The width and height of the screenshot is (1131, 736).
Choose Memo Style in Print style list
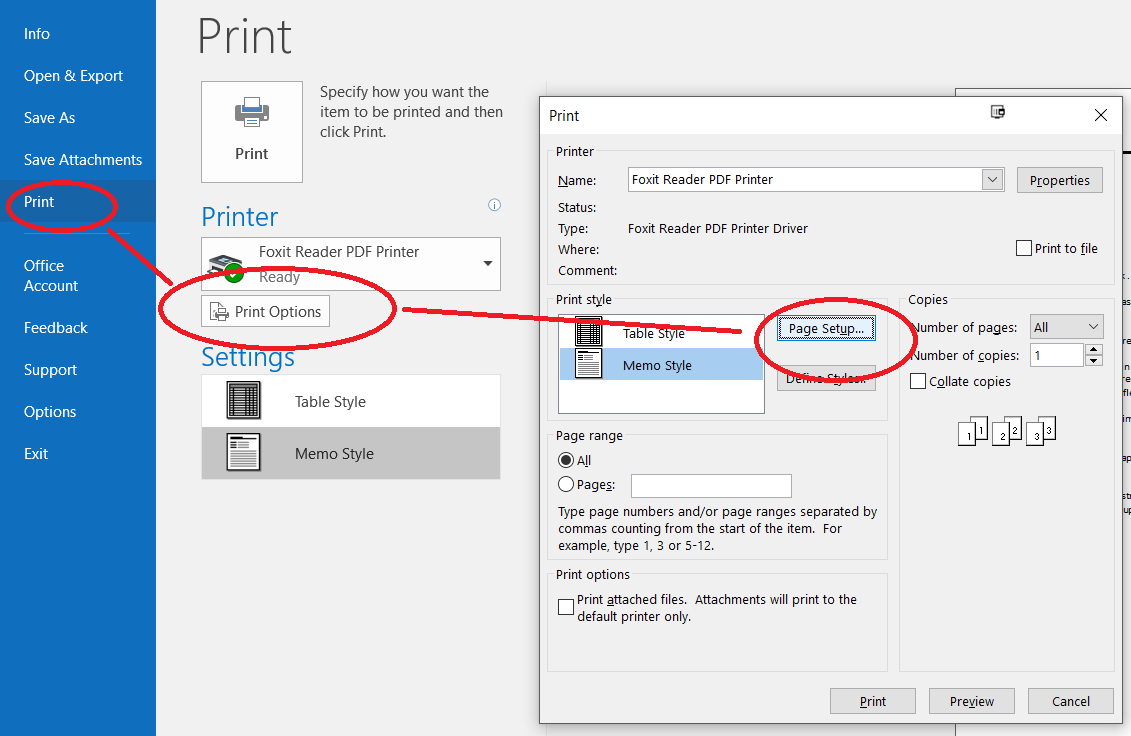pyautogui.click(x=656, y=365)
